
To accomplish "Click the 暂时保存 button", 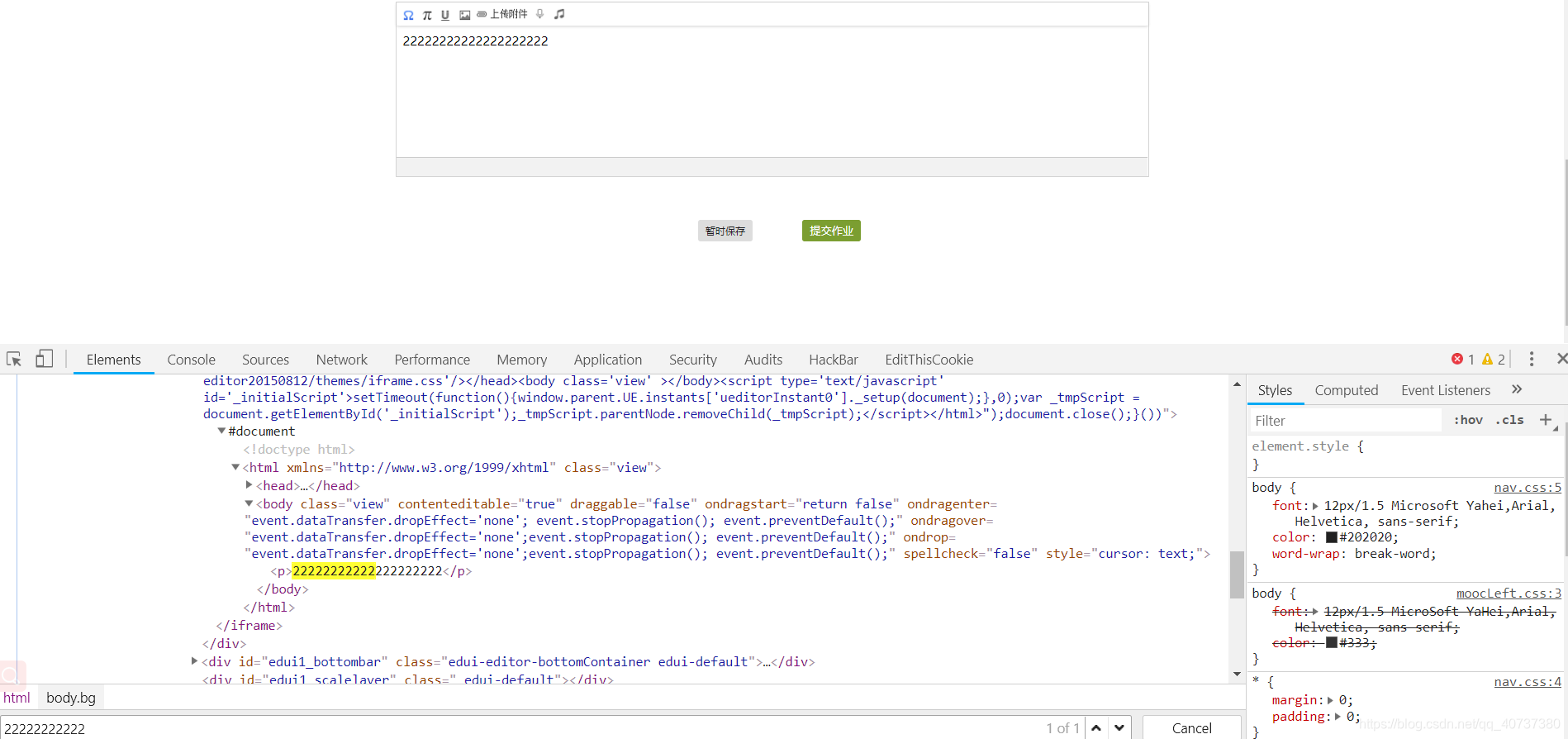I will pos(725,231).
